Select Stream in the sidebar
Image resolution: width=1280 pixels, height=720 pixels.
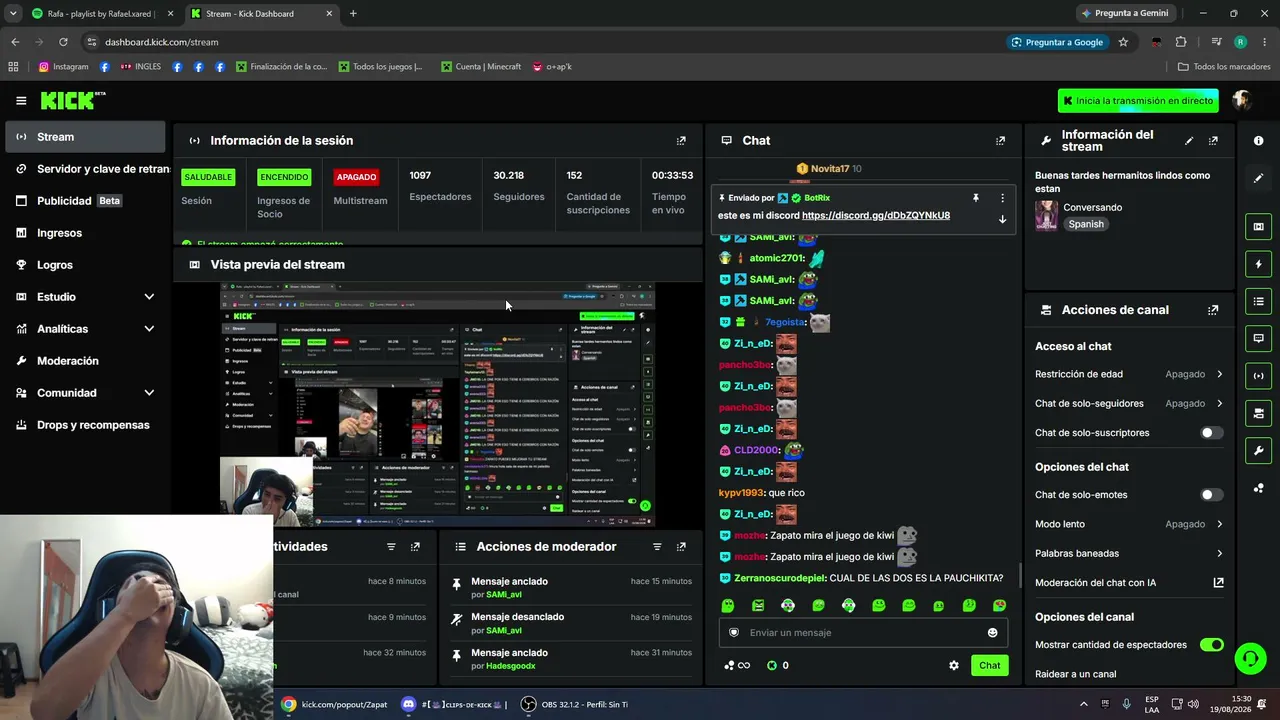85,137
